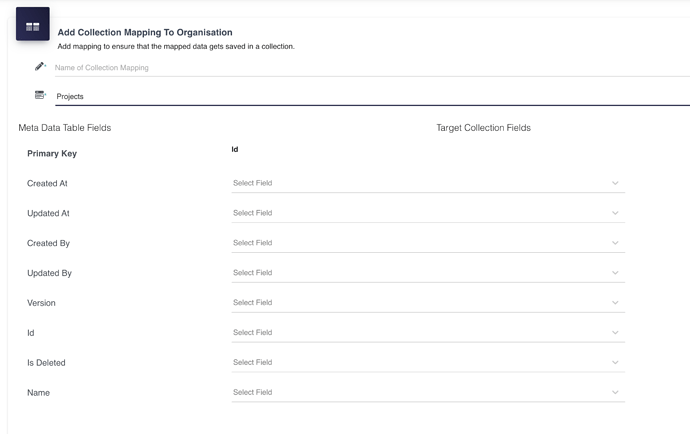Image resolution: width=690 pixels, height=434 pixels.
Task: Click the Target Collection Fields heading
Action: [x=483, y=128]
